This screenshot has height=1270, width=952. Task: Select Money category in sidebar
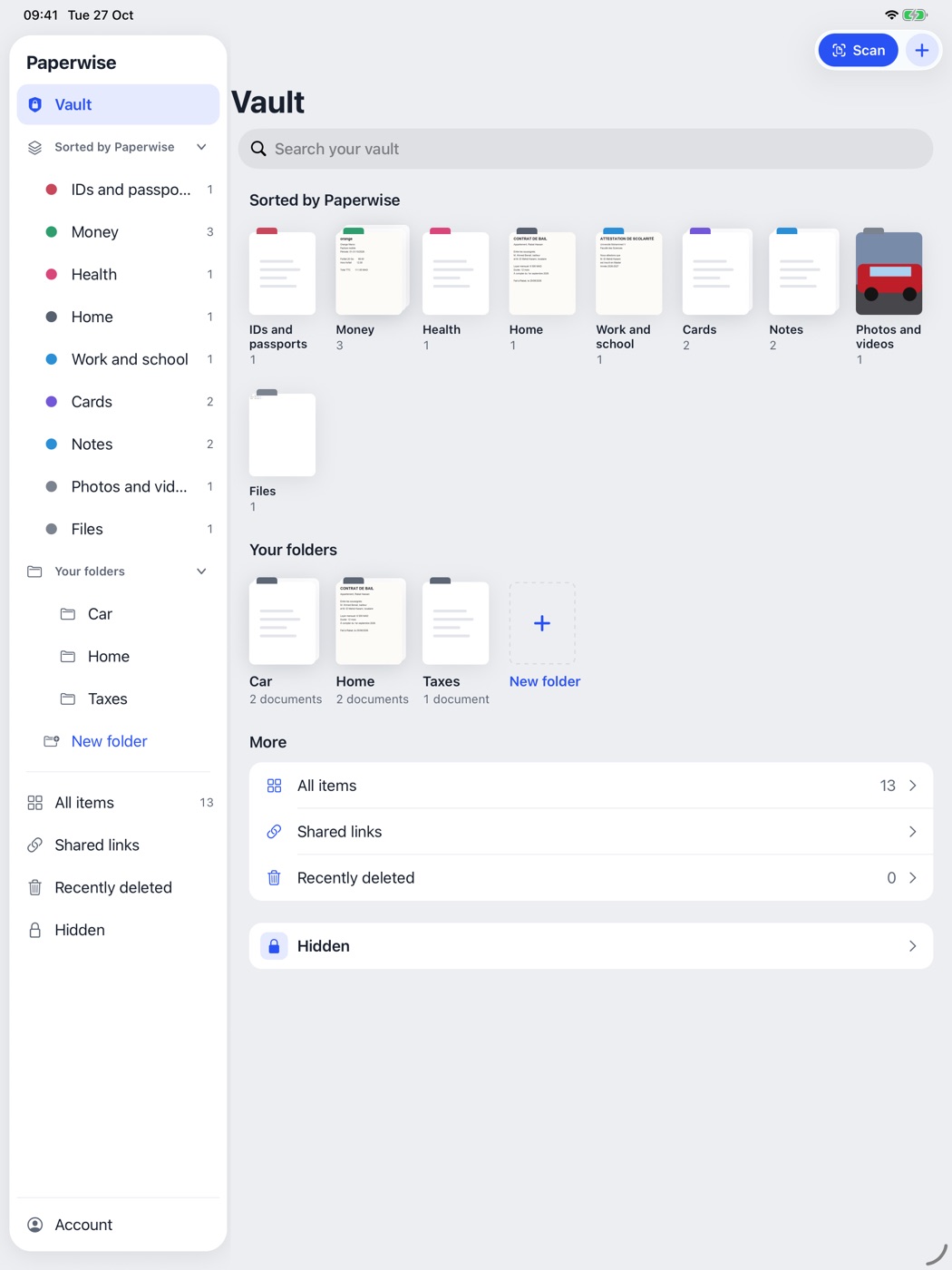coord(119,232)
